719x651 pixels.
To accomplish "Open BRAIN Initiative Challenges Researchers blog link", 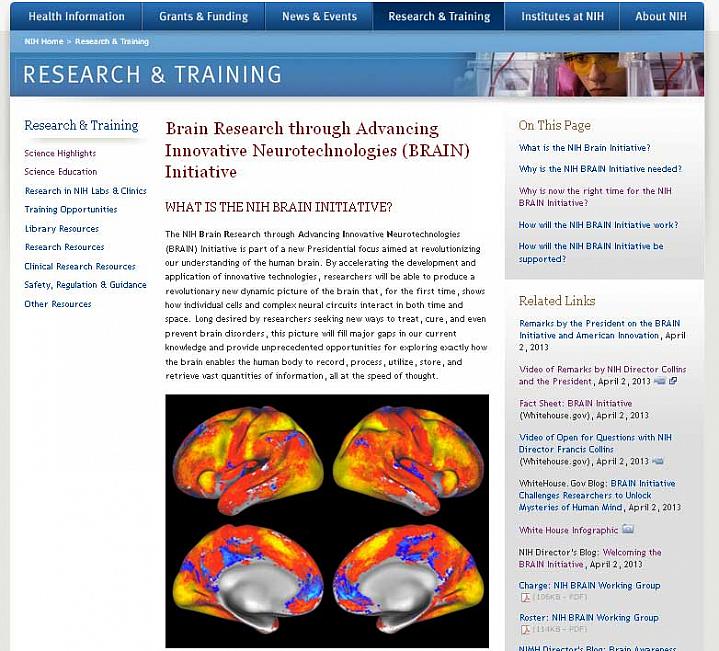I will pyautogui.click(x=596, y=495).
